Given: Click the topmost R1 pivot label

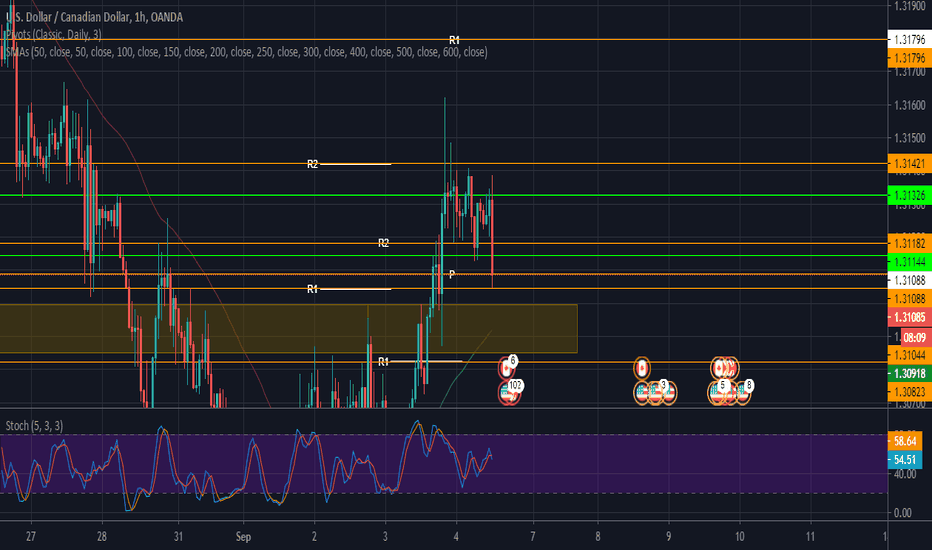Looking at the screenshot, I should pyautogui.click(x=454, y=40).
